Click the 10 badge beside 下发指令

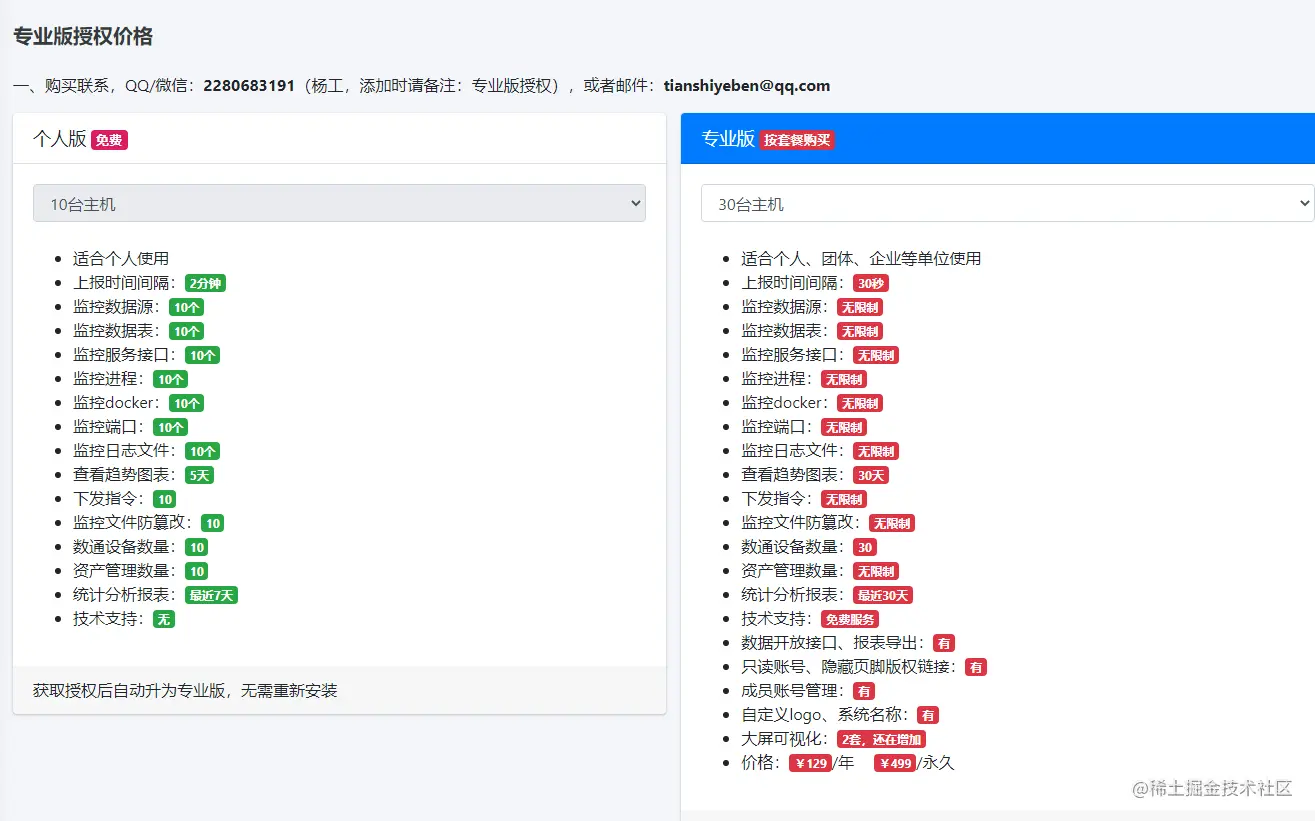165,499
